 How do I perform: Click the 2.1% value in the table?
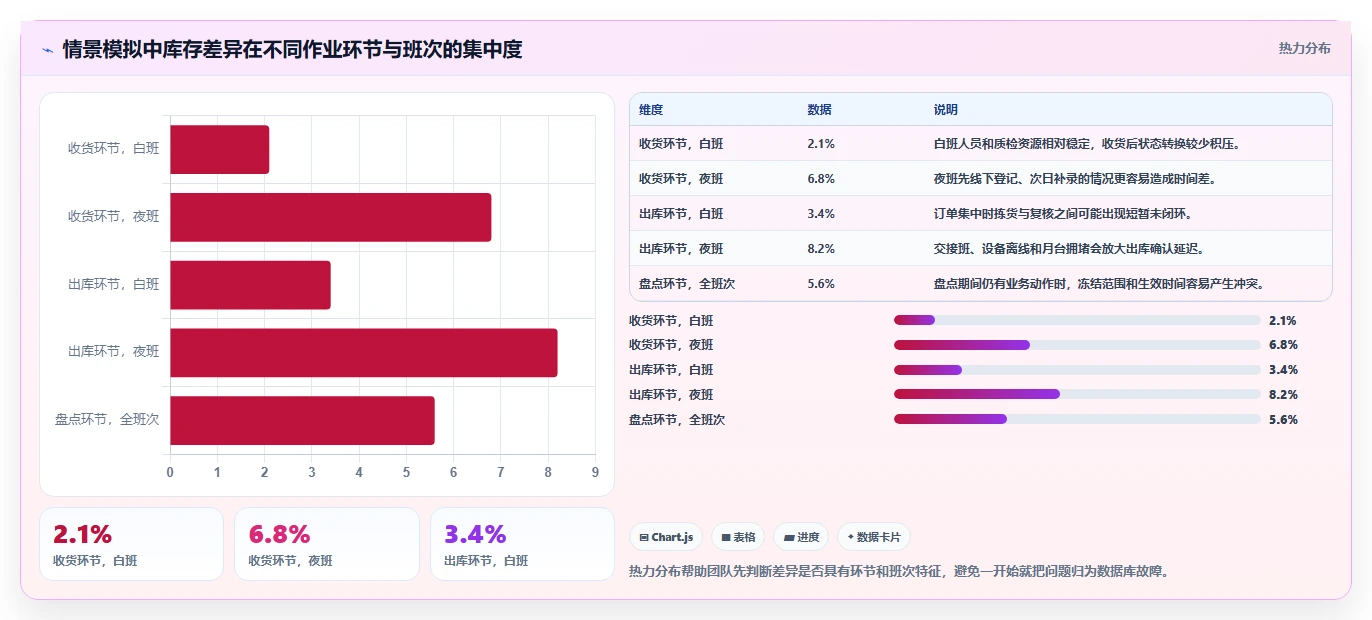(x=821, y=144)
